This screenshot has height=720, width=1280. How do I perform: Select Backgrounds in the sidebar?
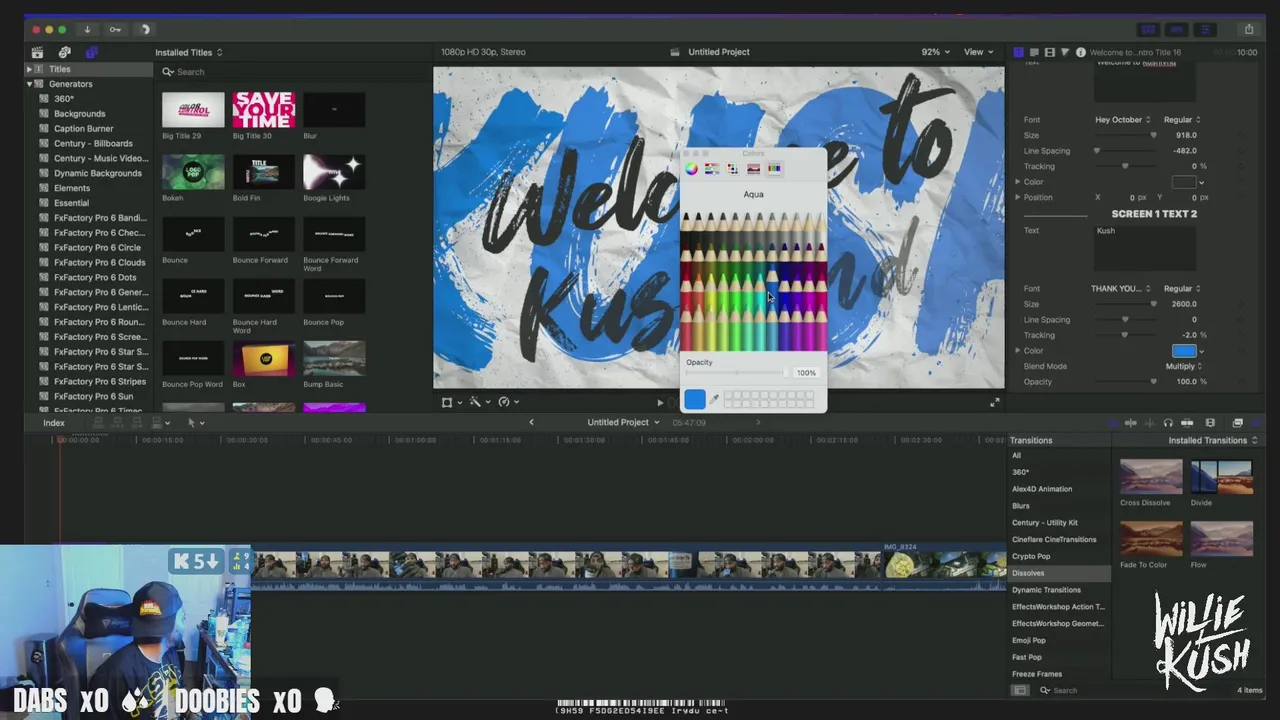point(79,114)
